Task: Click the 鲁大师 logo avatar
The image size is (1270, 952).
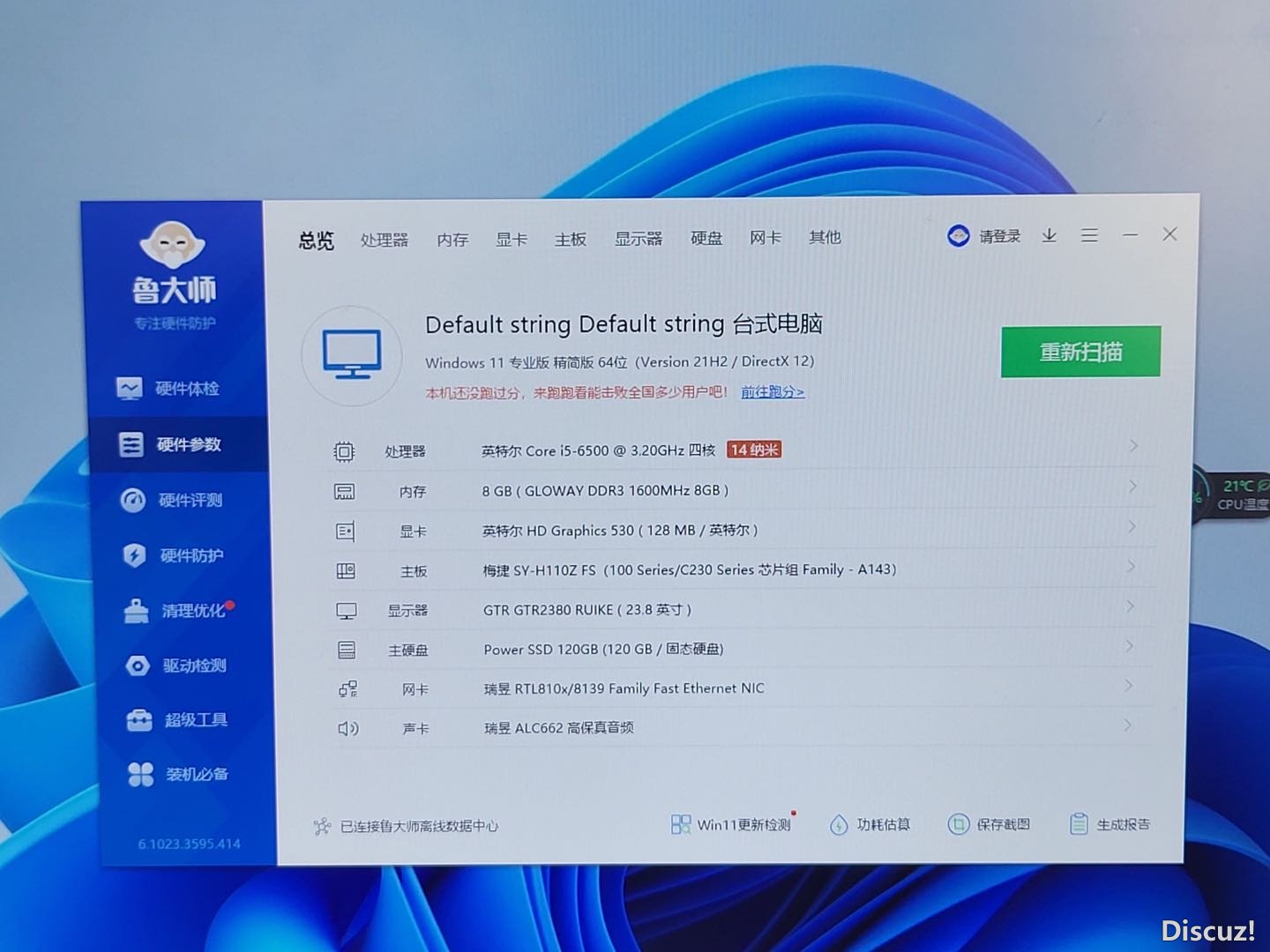Action: [x=173, y=244]
